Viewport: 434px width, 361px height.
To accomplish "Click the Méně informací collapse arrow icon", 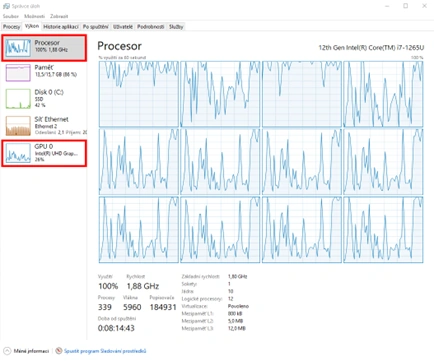I will tap(7, 351).
